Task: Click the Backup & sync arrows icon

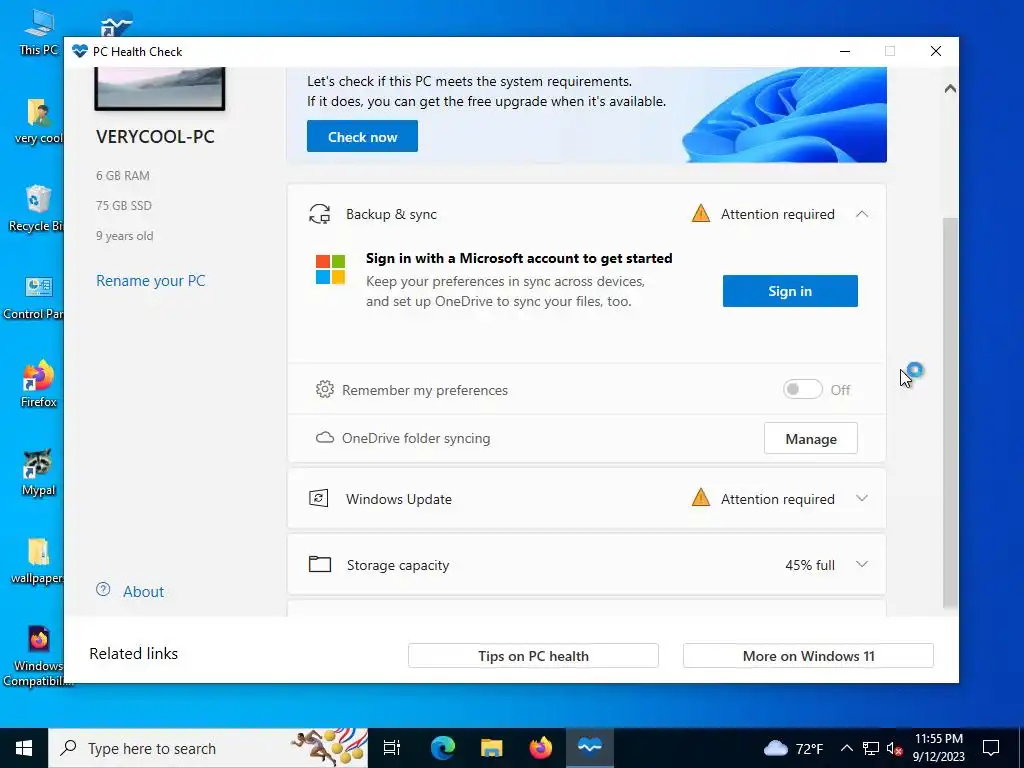Action: pyautogui.click(x=319, y=214)
